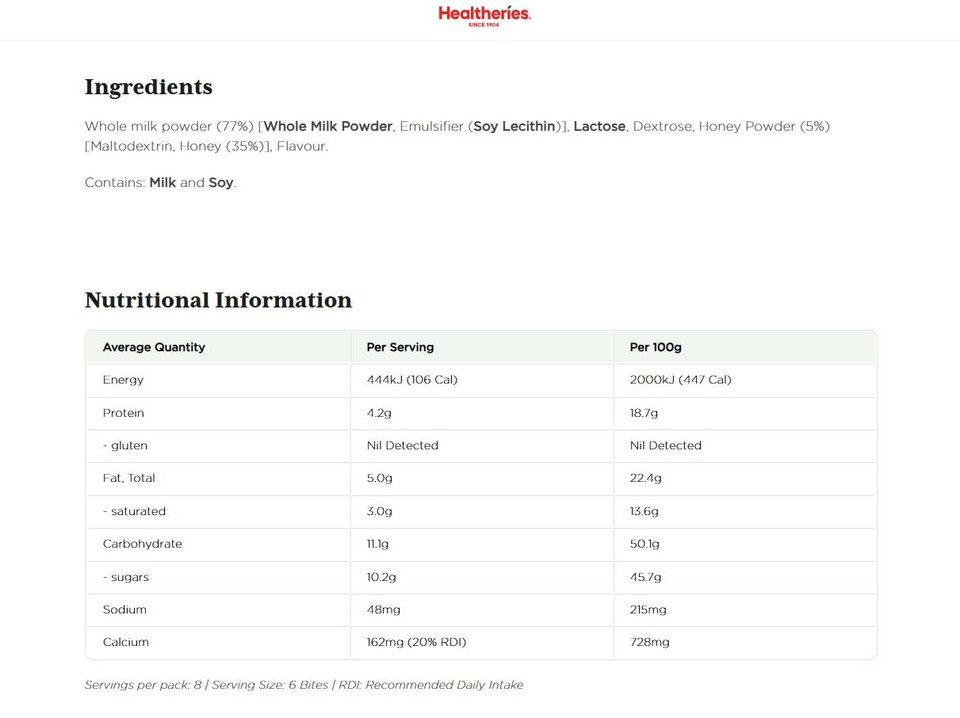Click the Per Serving column header
The image size is (960, 718).
[x=400, y=347]
